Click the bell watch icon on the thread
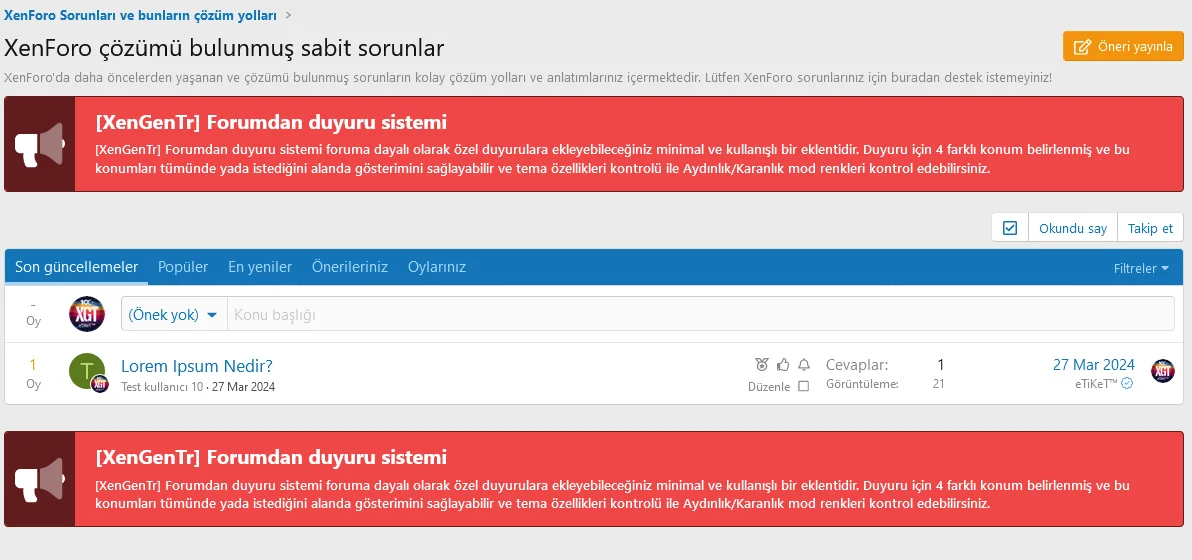The height and width of the screenshot is (560, 1192). click(804, 365)
